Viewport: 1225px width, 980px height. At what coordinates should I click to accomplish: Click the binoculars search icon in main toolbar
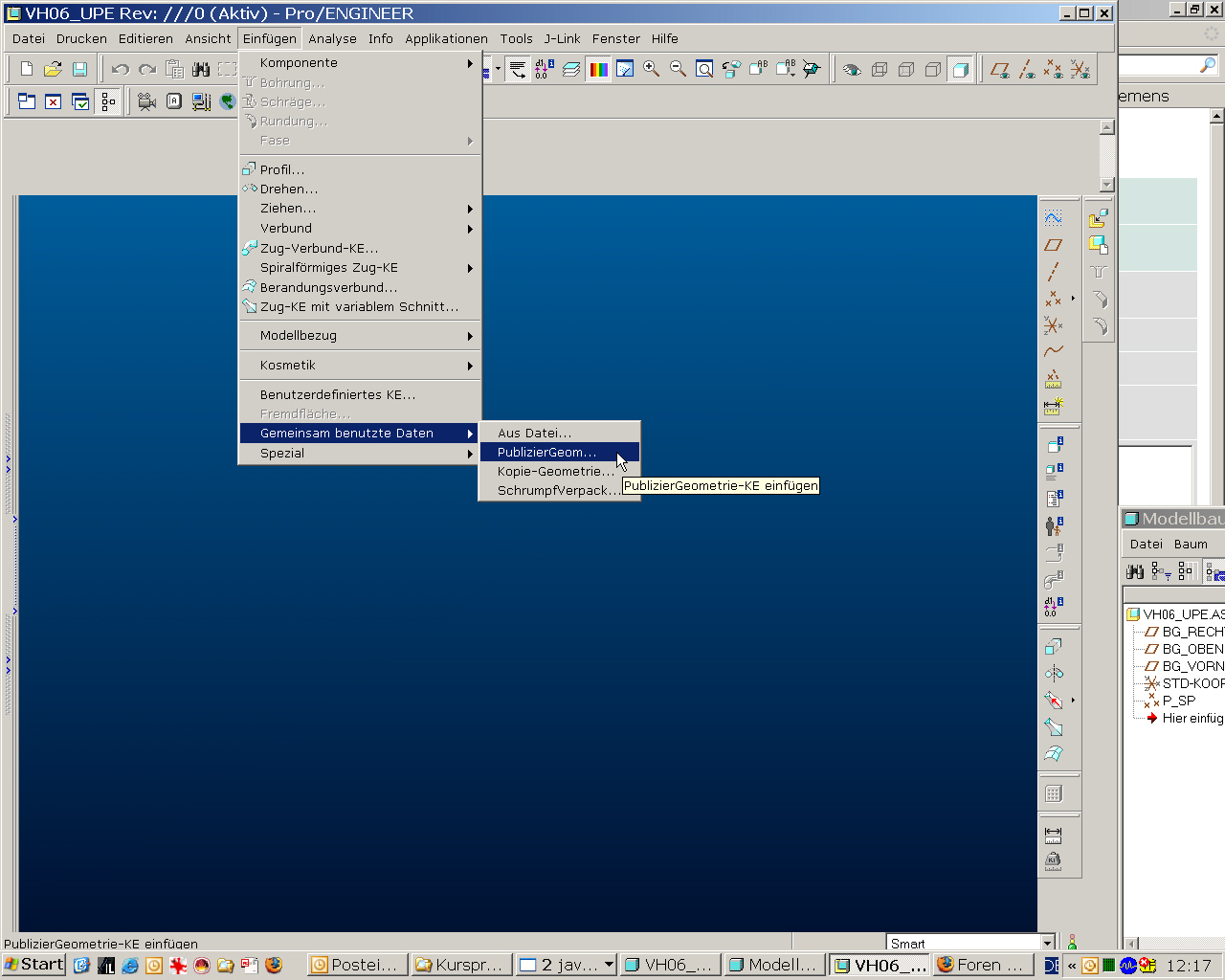201,69
